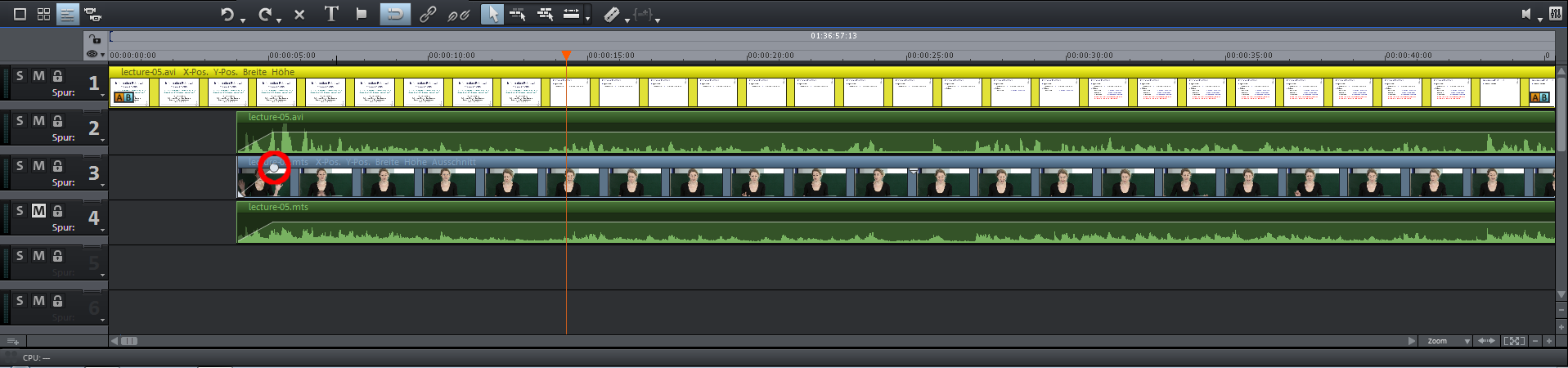Delete the selected object with X icon
1568x368 pixels.
(299, 14)
